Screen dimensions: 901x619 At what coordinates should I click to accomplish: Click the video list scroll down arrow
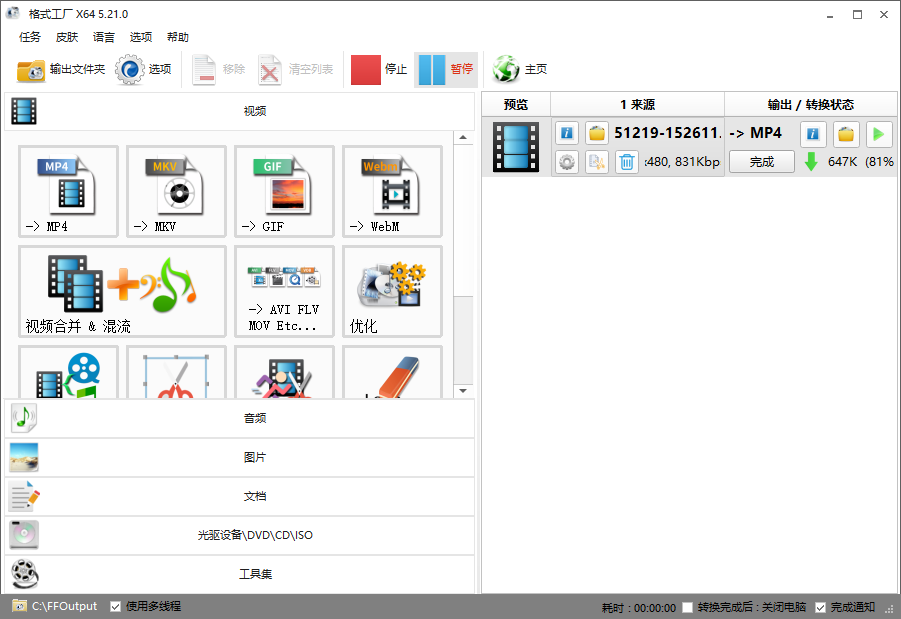(463, 391)
